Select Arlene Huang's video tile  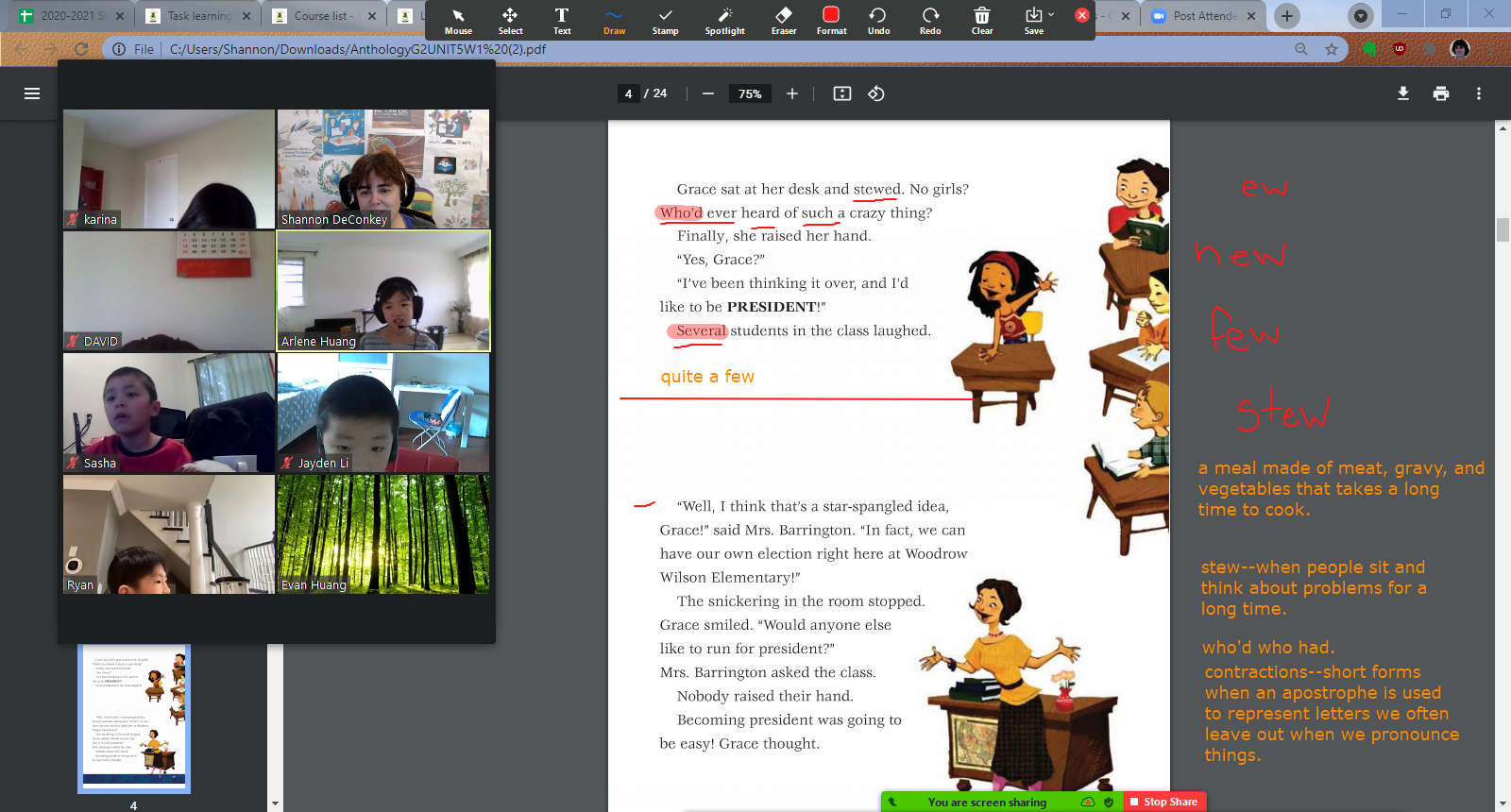tap(383, 291)
